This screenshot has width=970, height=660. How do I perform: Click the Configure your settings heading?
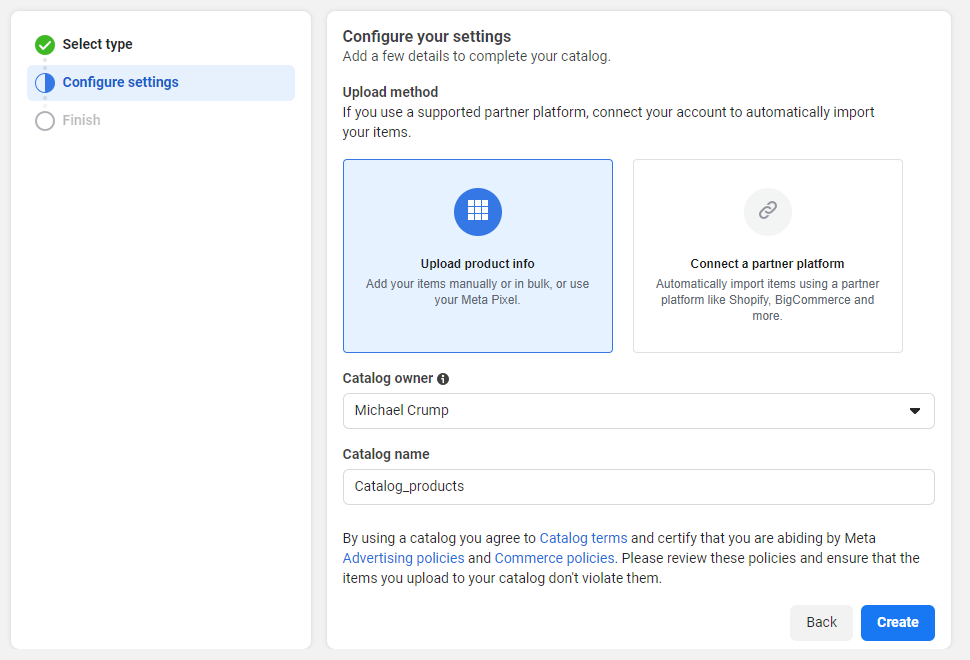[x=427, y=36]
